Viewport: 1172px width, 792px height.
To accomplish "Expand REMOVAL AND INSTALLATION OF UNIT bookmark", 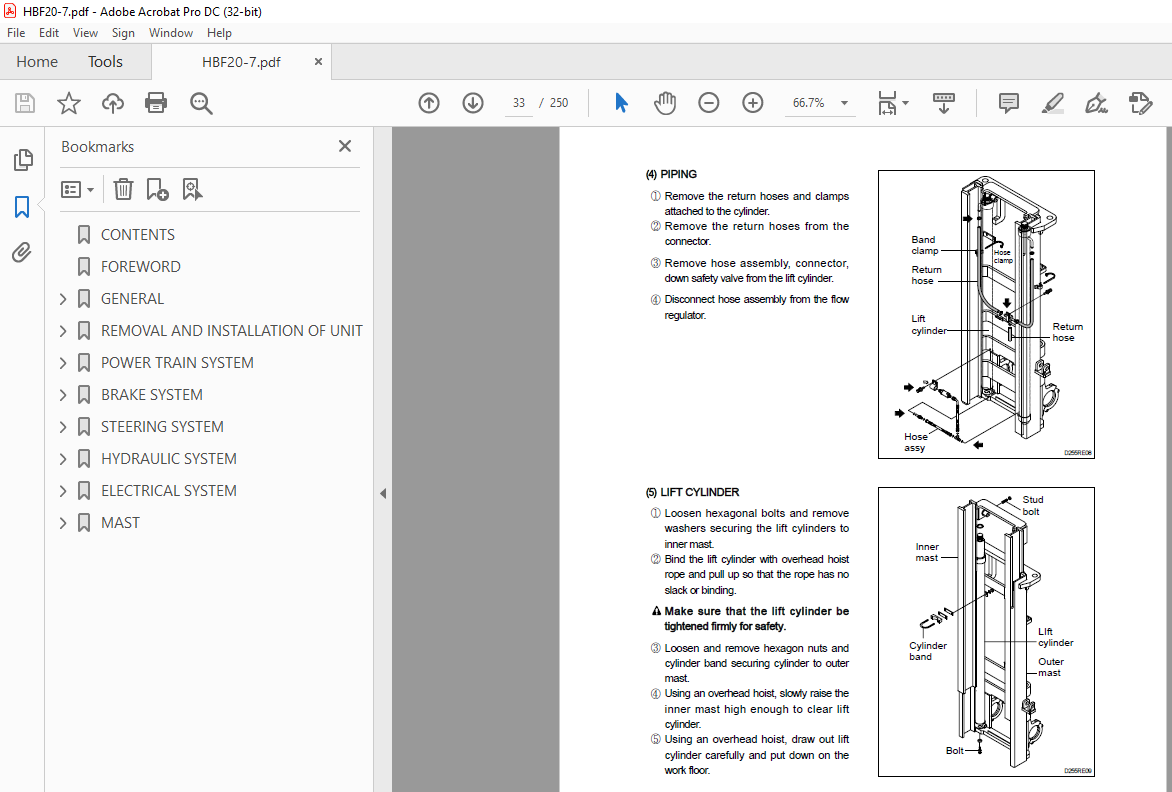I will [x=64, y=331].
